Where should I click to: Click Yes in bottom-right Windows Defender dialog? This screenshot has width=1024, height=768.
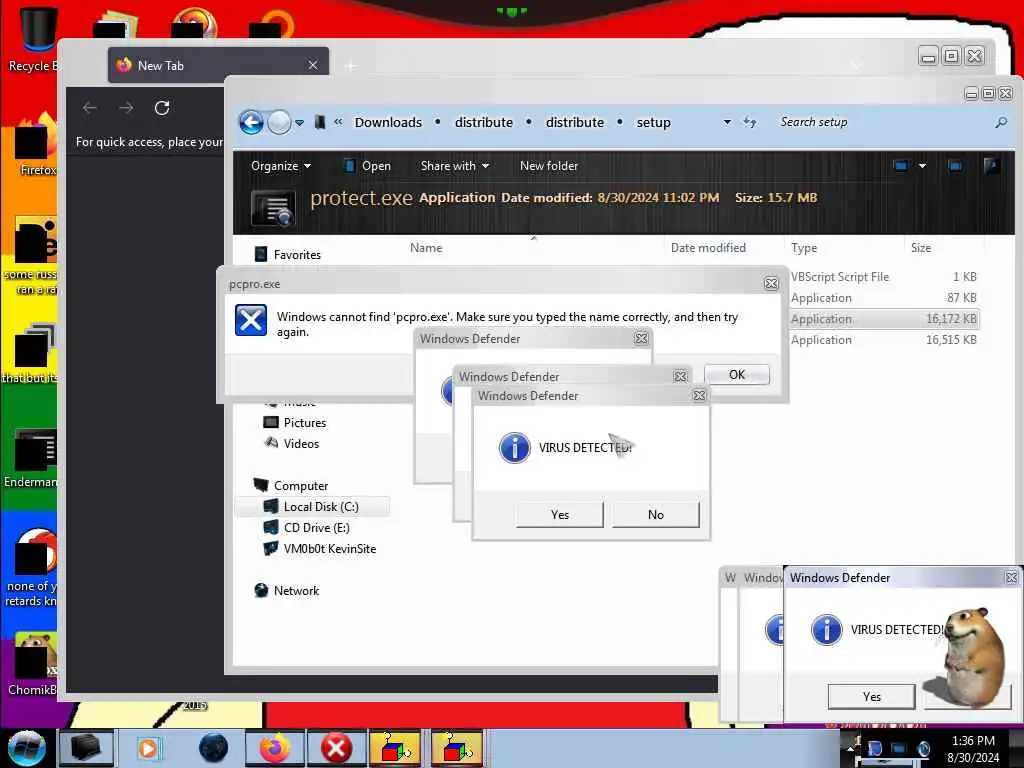point(871,697)
